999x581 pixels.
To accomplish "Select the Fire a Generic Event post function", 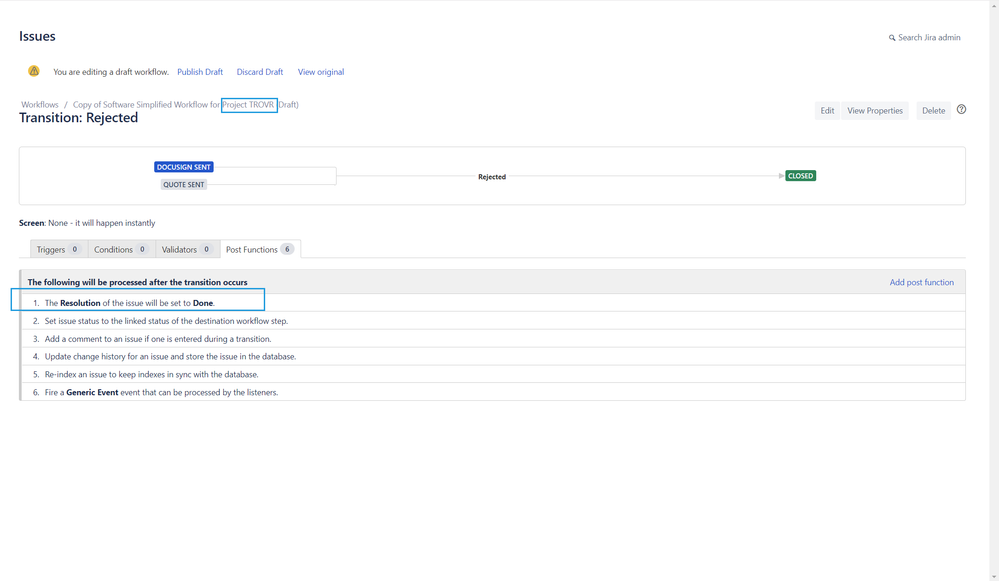I will (492, 392).
